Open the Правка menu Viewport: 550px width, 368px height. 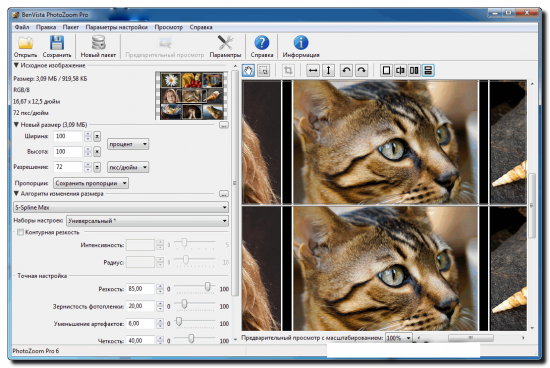(x=46, y=27)
